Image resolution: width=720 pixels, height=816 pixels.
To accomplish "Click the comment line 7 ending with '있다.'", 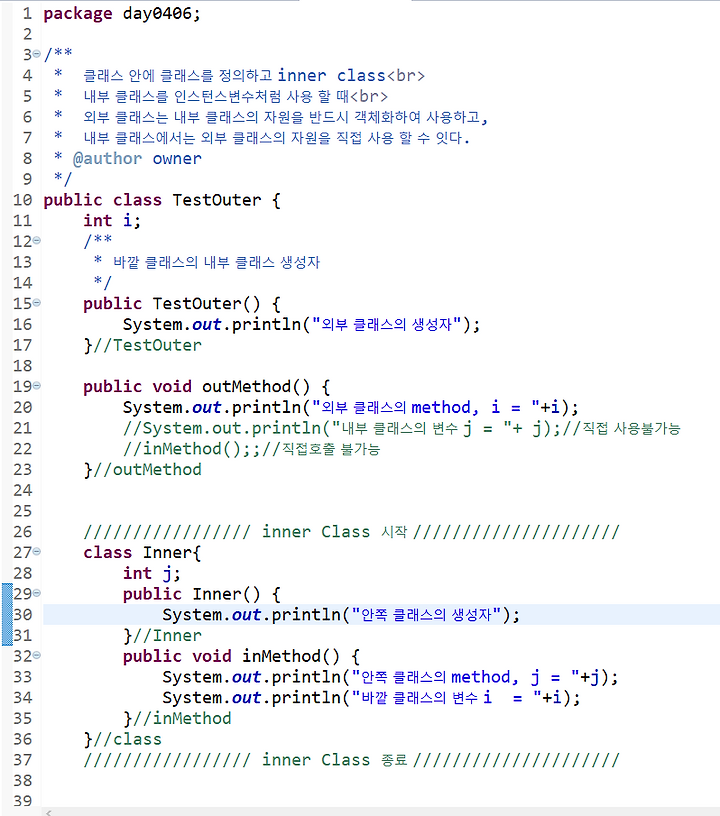I will pyautogui.click(x=276, y=138).
